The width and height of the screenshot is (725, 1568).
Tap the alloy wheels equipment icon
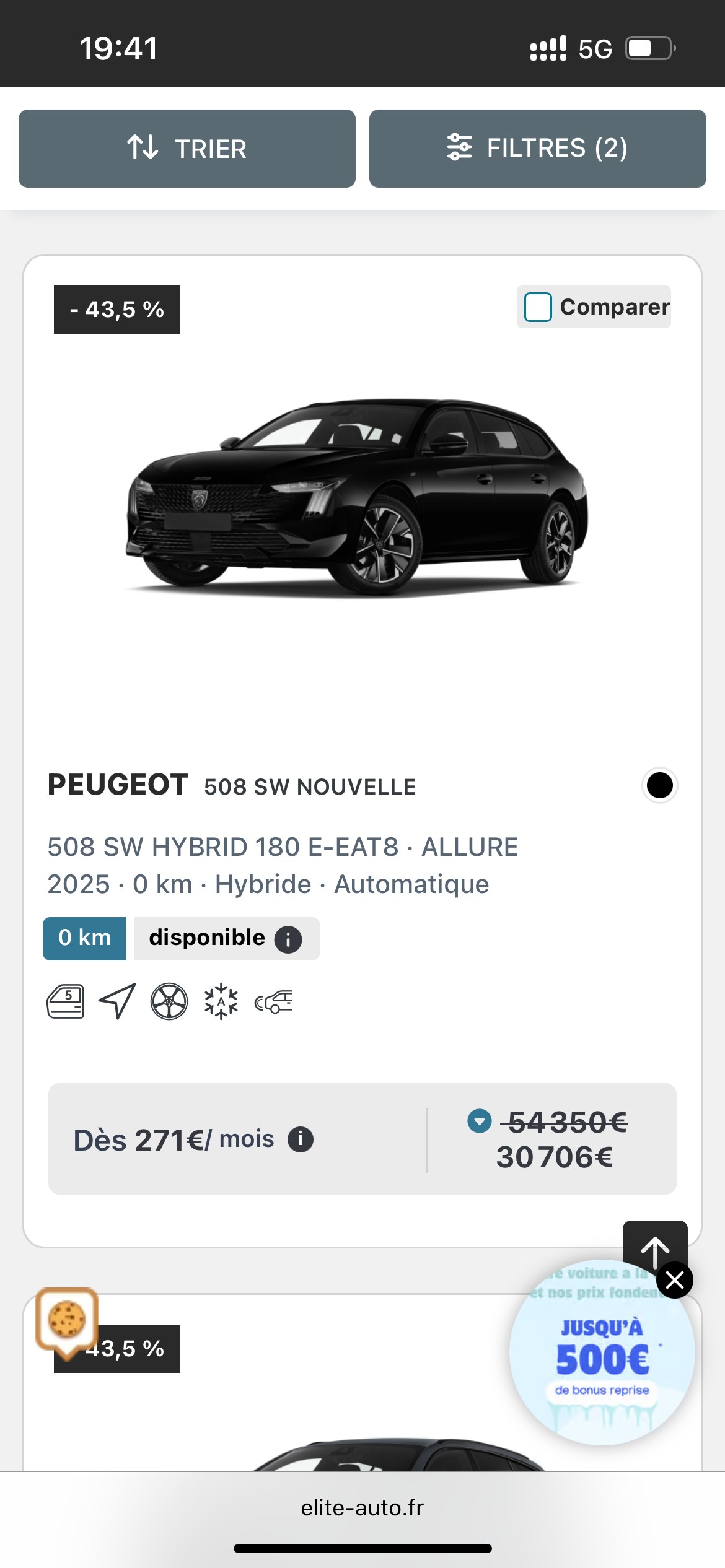click(x=169, y=1001)
